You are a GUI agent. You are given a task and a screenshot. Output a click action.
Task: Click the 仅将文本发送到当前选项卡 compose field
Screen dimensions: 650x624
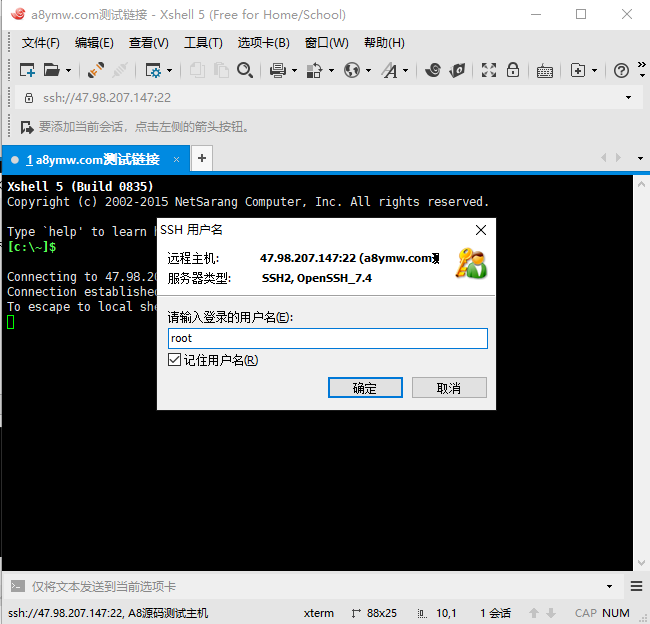coord(315,586)
